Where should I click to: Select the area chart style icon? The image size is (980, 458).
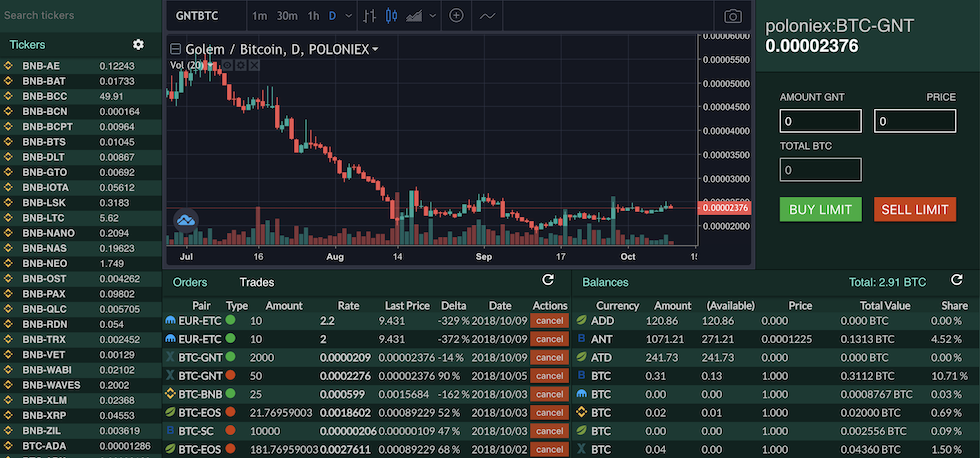pos(414,16)
